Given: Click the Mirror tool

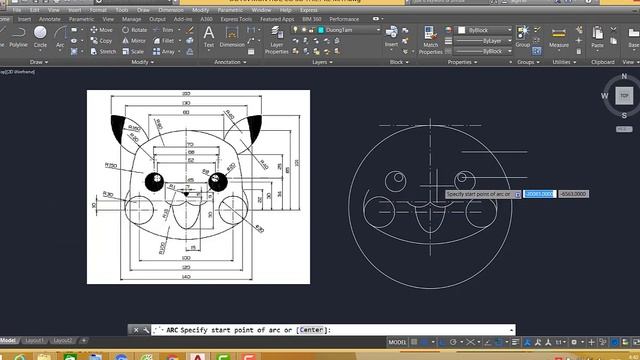Looking at the screenshot, I should [134, 41].
